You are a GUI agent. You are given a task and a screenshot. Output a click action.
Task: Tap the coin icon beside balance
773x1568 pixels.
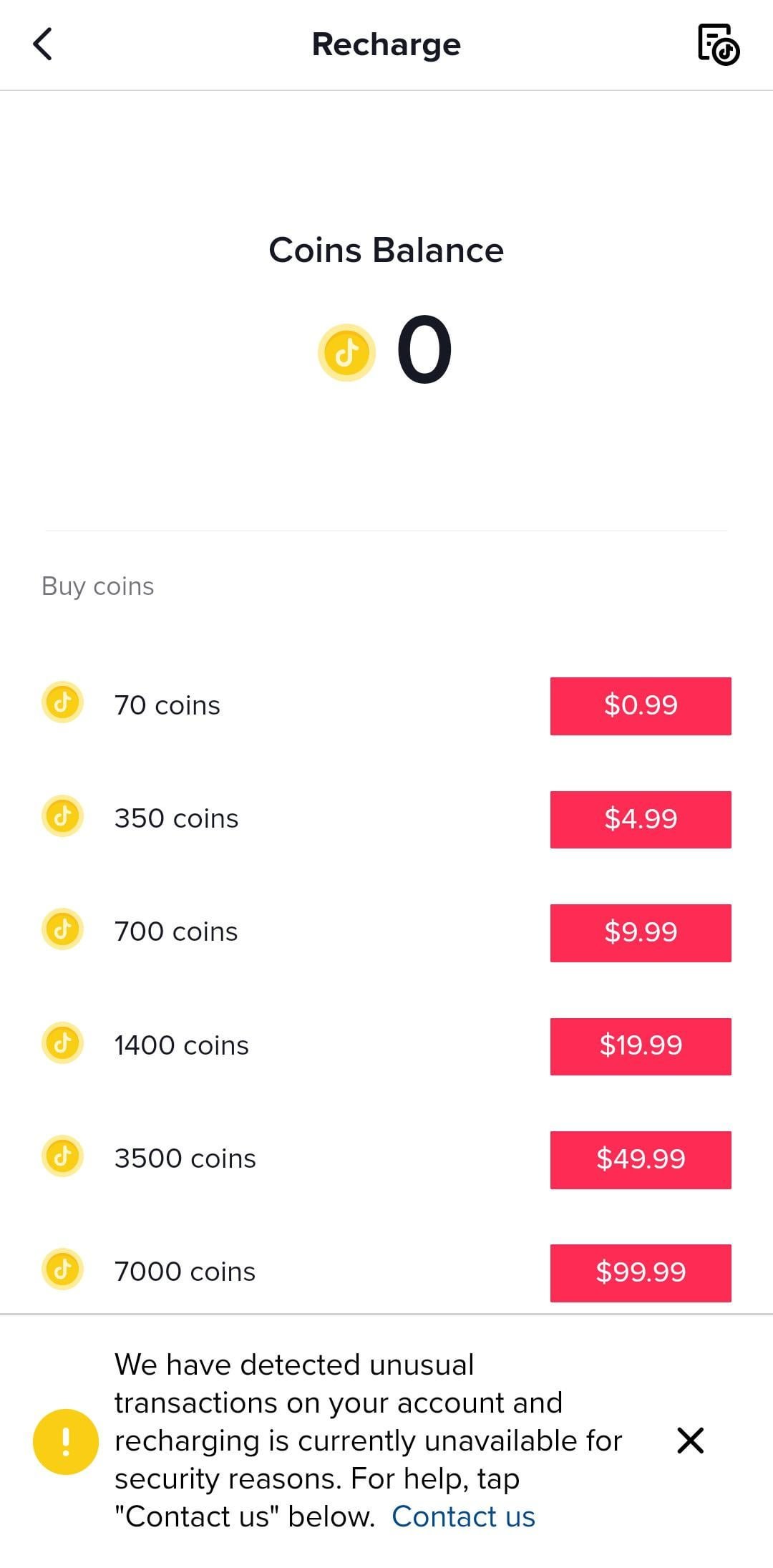pos(347,352)
